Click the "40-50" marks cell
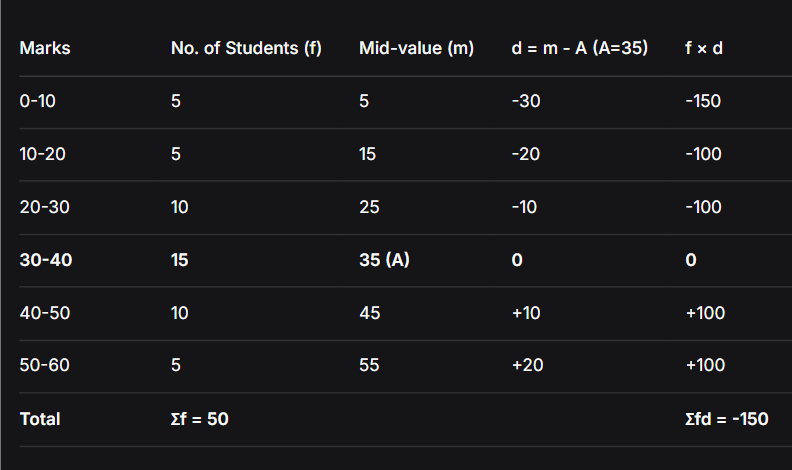 coord(44,313)
